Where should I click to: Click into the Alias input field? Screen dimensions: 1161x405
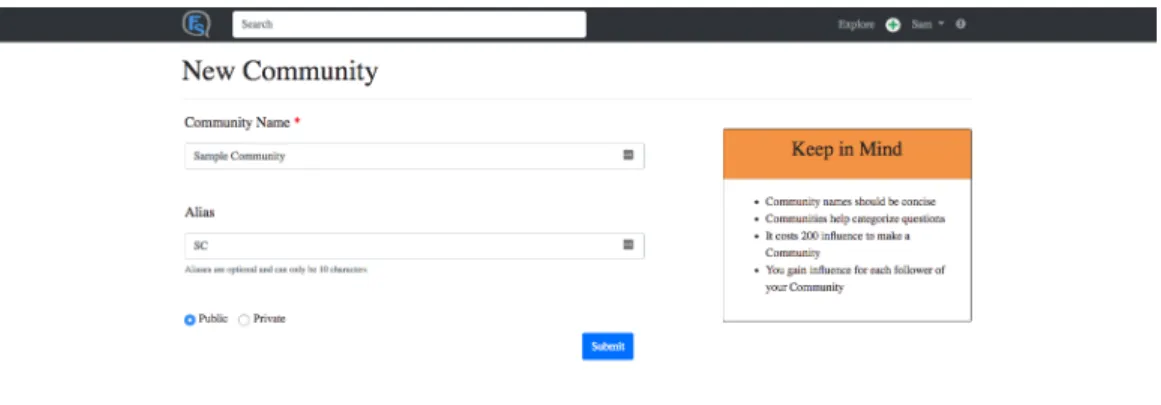(x=415, y=246)
